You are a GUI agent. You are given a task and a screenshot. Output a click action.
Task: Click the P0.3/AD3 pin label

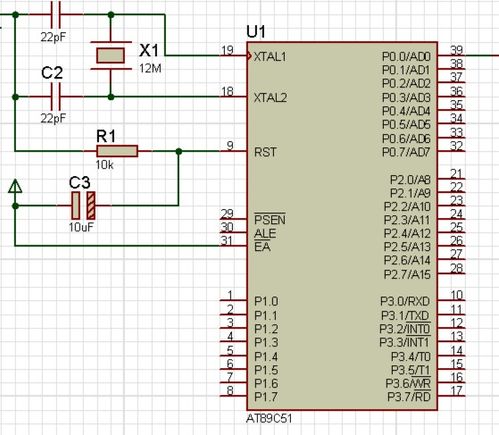[406, 98]
